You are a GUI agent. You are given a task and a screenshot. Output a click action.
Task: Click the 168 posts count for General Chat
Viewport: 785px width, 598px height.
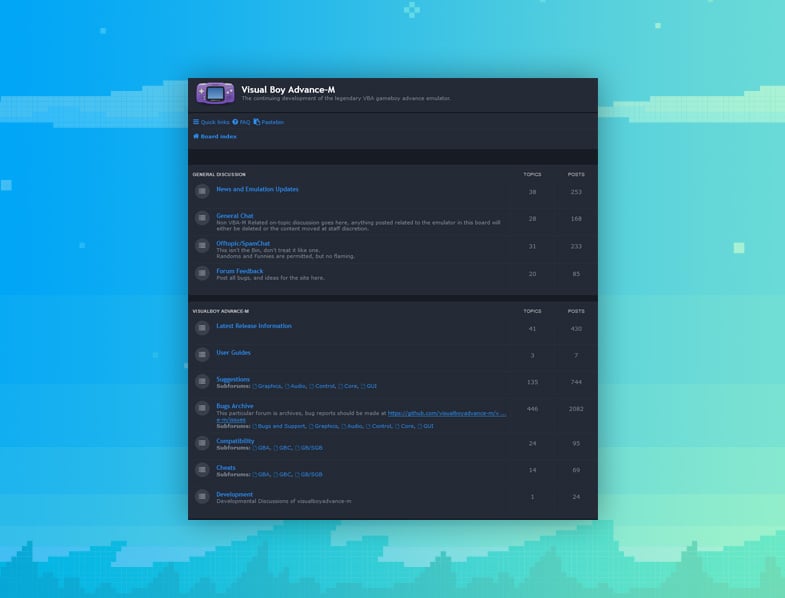[x=576, y=218]
